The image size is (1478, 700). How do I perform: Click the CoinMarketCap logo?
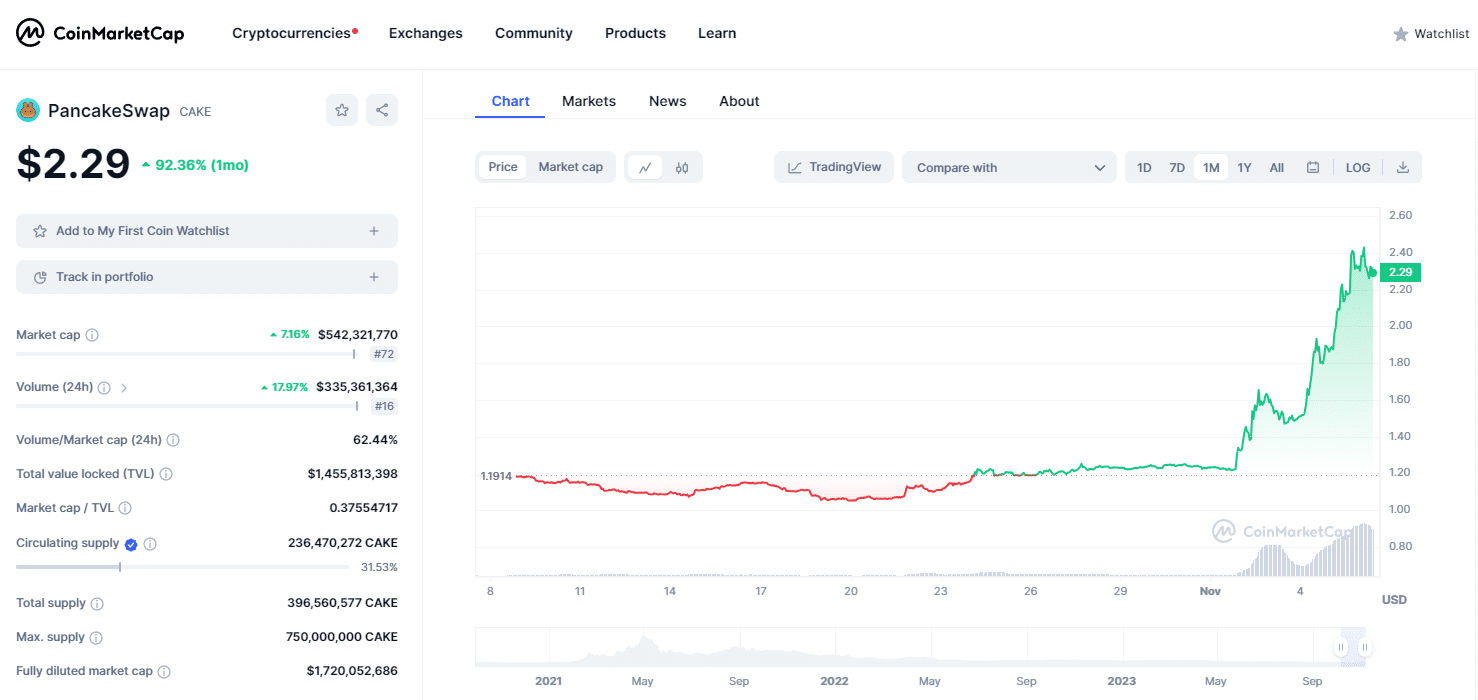[x=100, y=33]
